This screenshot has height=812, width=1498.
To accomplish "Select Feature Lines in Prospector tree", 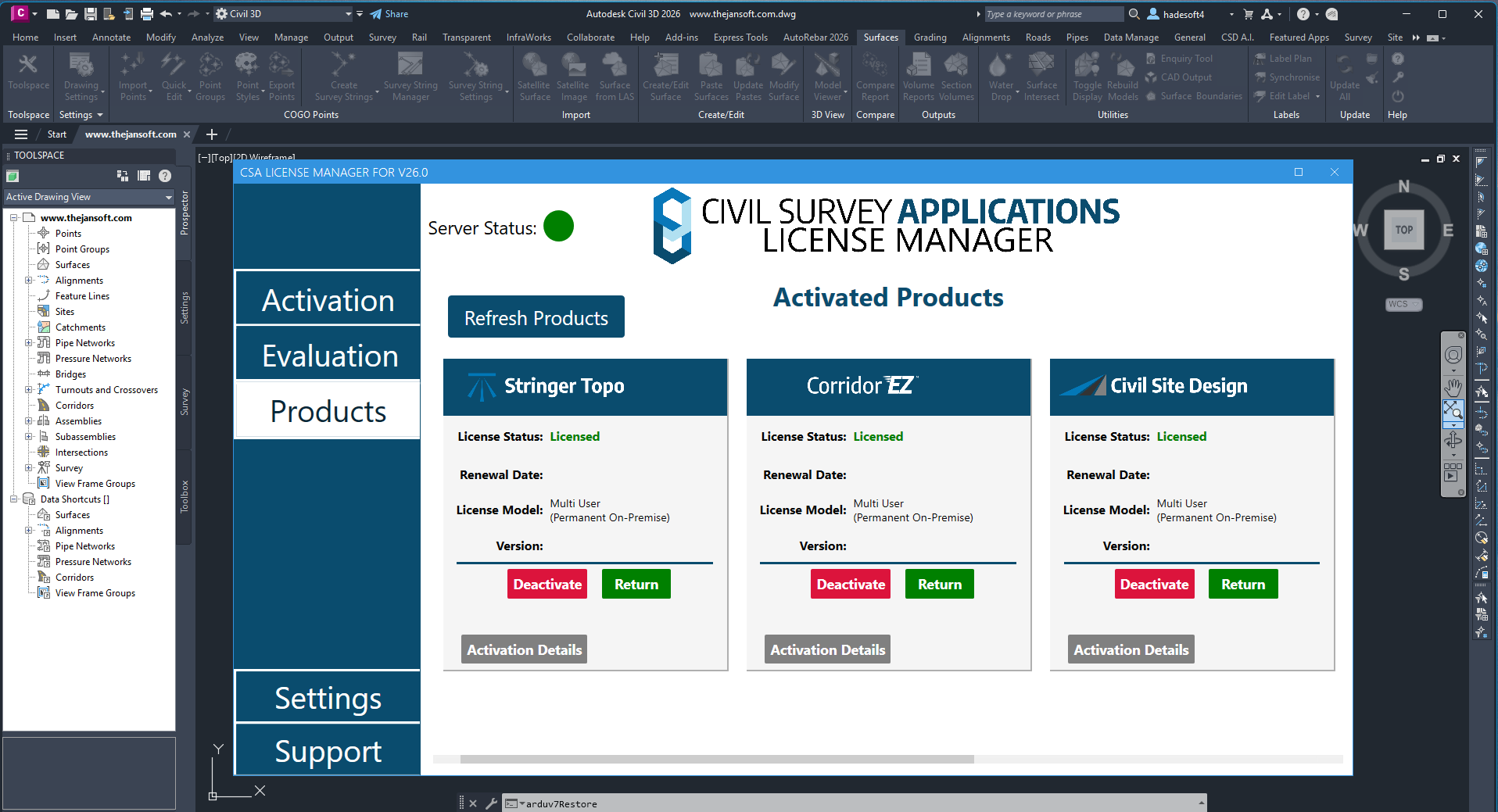I will [x=82, y=295].
